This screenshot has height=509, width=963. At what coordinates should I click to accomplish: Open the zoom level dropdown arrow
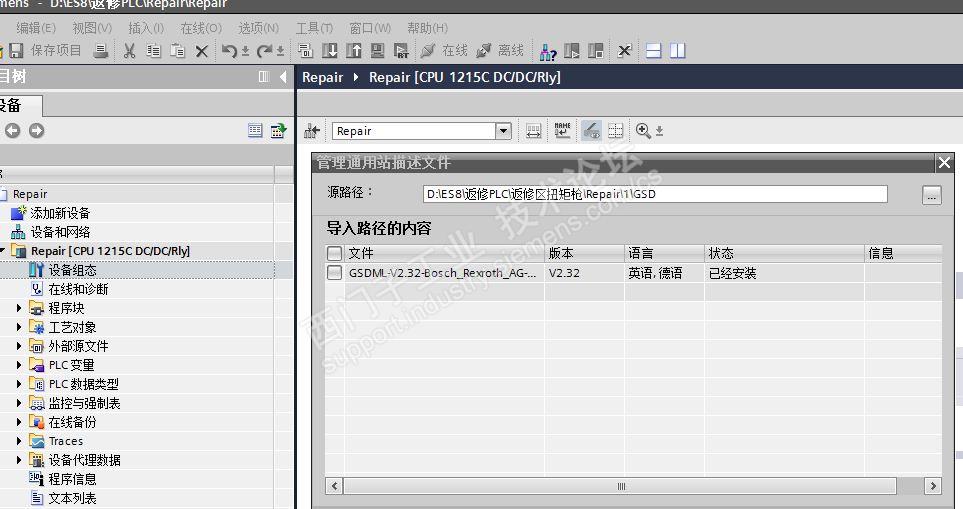tap(659, 131)
